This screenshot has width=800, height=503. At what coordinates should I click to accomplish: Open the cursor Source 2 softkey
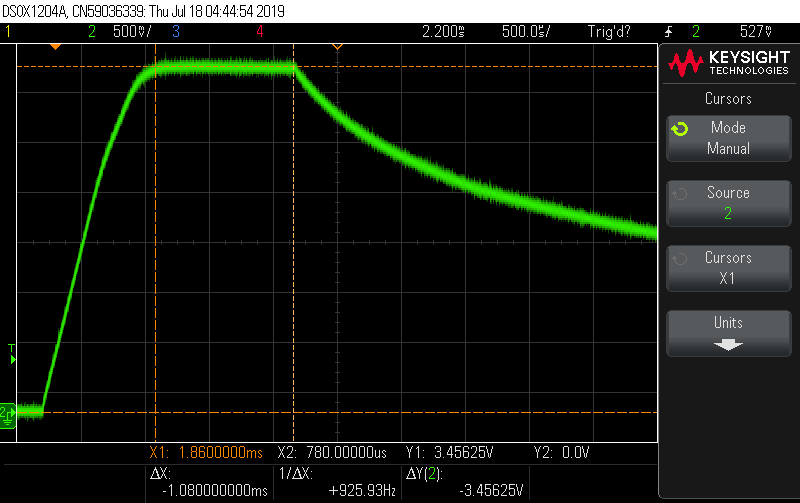click(729, 203)
